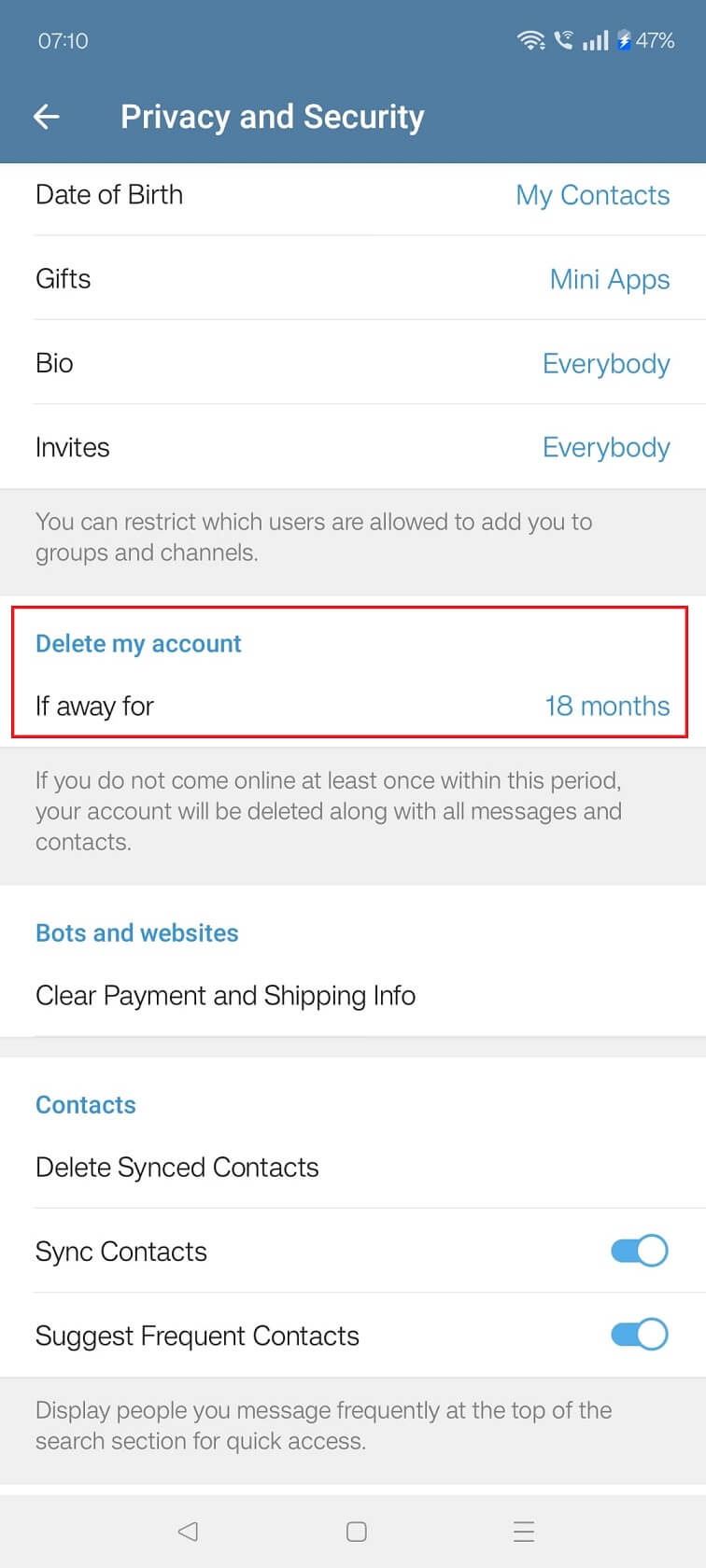Turn off Suggest Frequent Contacts
706x1568 pixels.
click(x=638, y=1335)
